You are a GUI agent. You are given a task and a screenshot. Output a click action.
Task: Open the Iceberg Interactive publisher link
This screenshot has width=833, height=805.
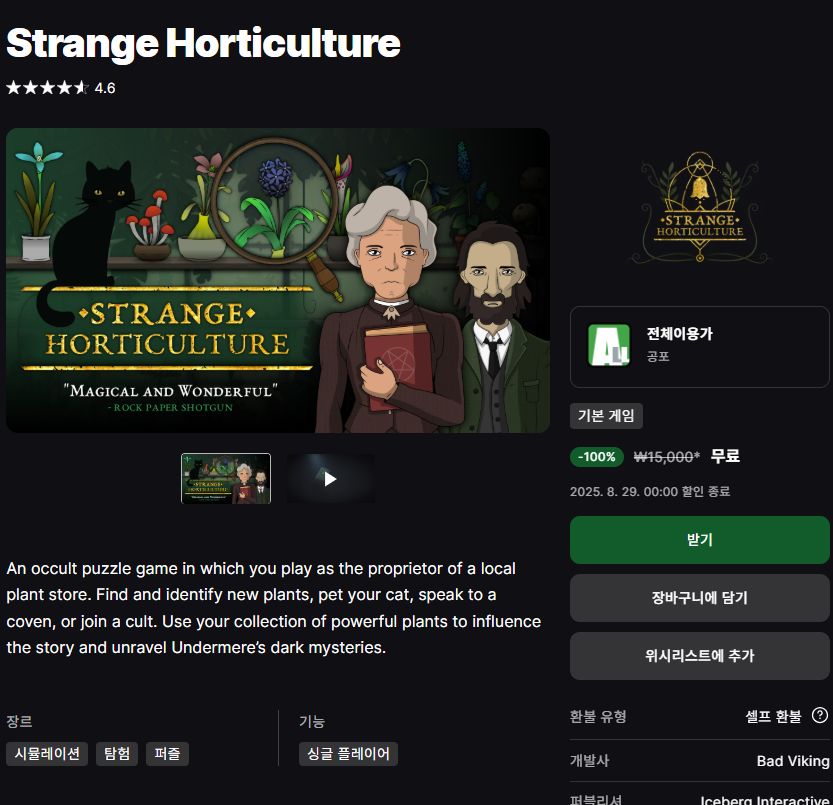click(x=764, y=800)
